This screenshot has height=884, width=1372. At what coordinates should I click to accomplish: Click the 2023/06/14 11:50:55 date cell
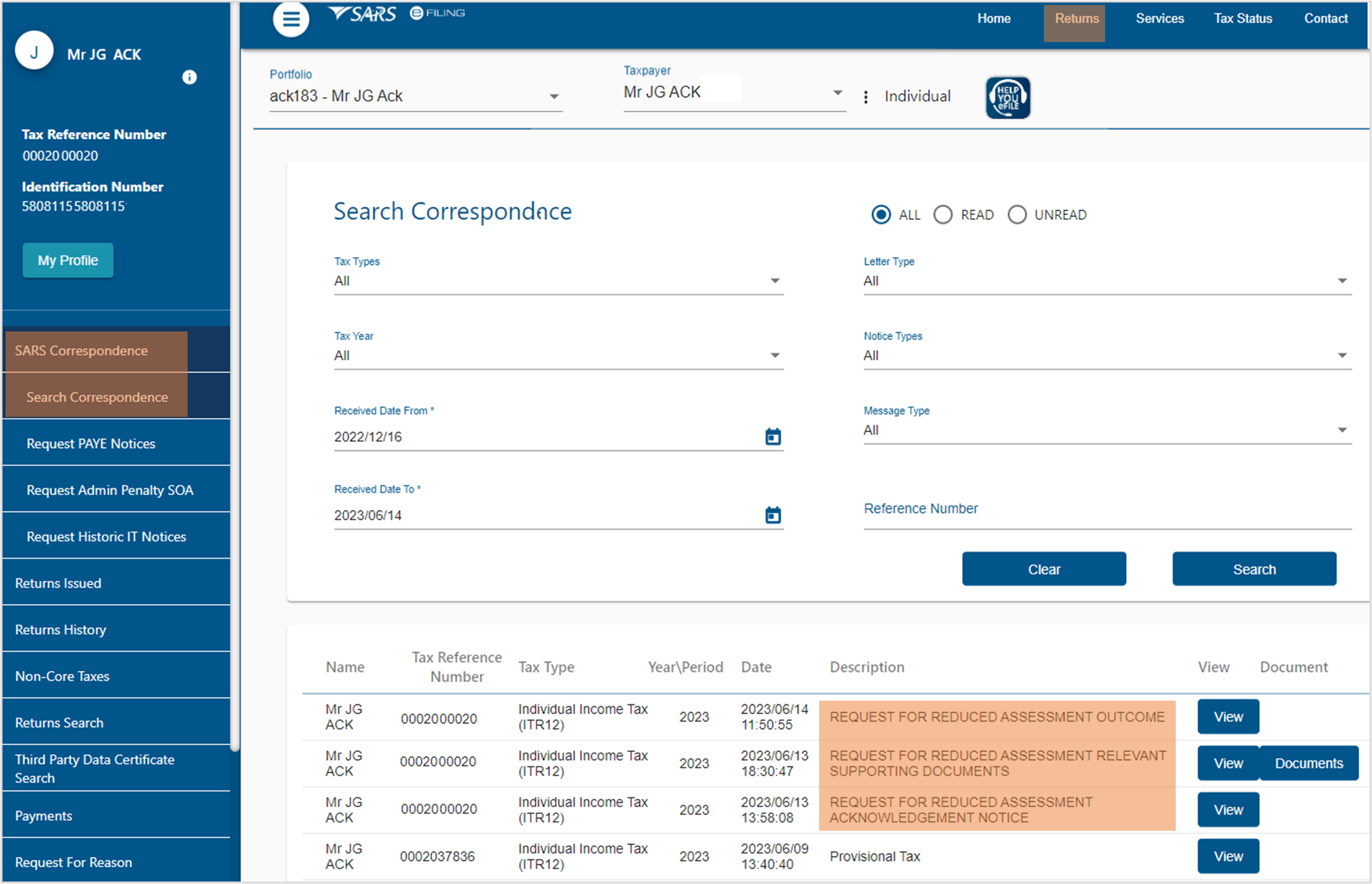pyautogui.click(x=774, y=717)
